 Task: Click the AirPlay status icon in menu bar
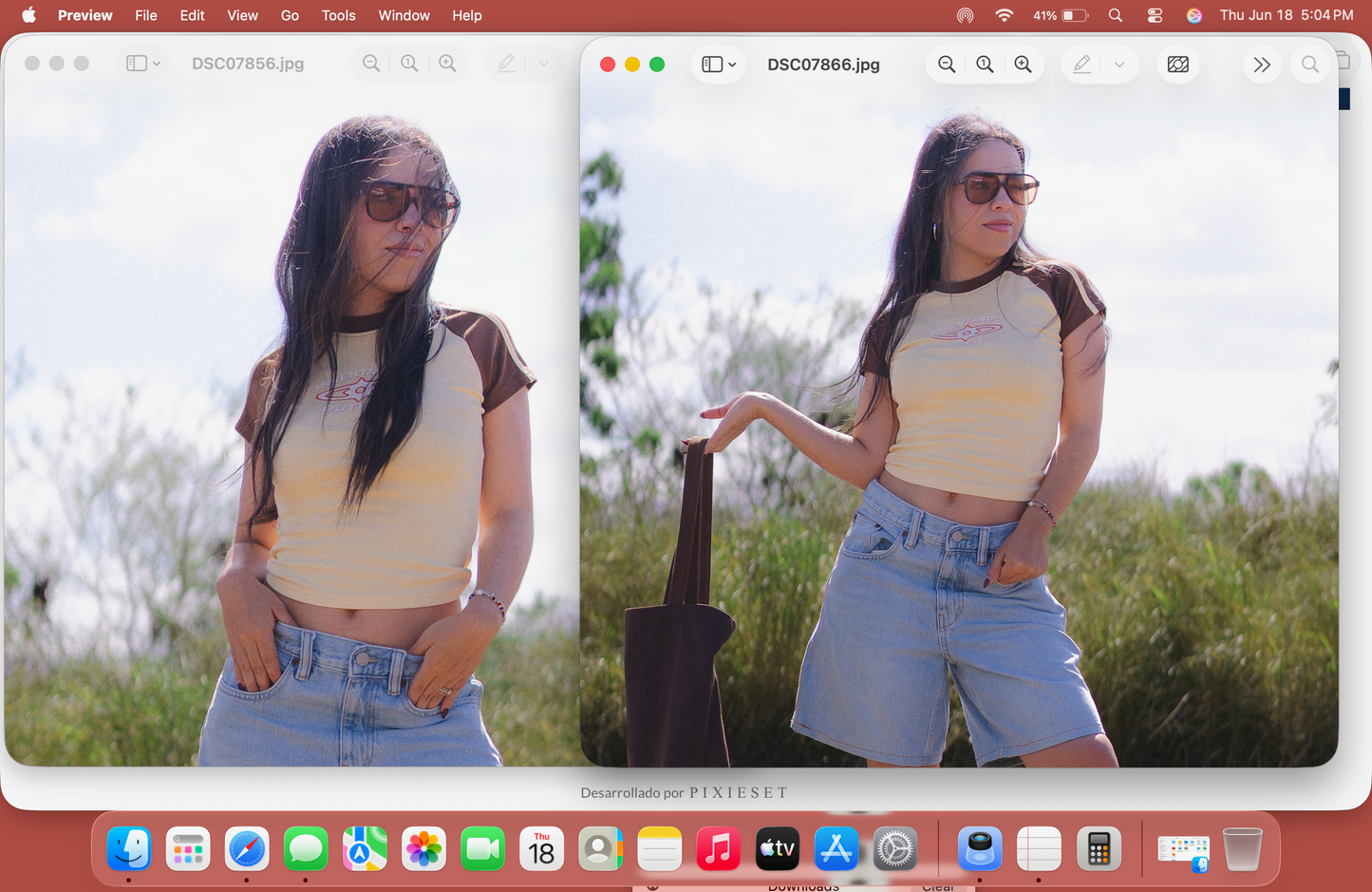pyautogui.click(x=965, y=15)
